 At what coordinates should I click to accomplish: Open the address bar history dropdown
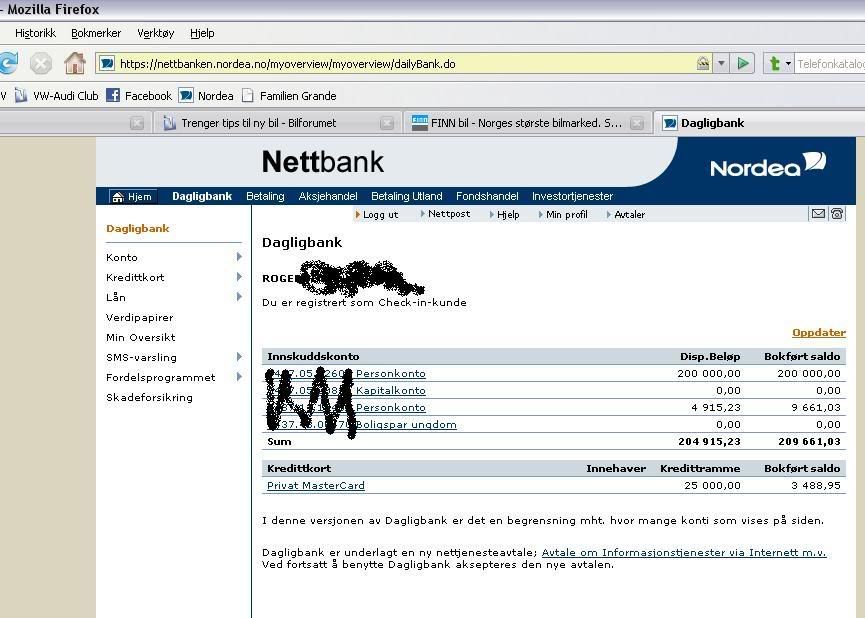pyautogui.click(x=721, y=63)
